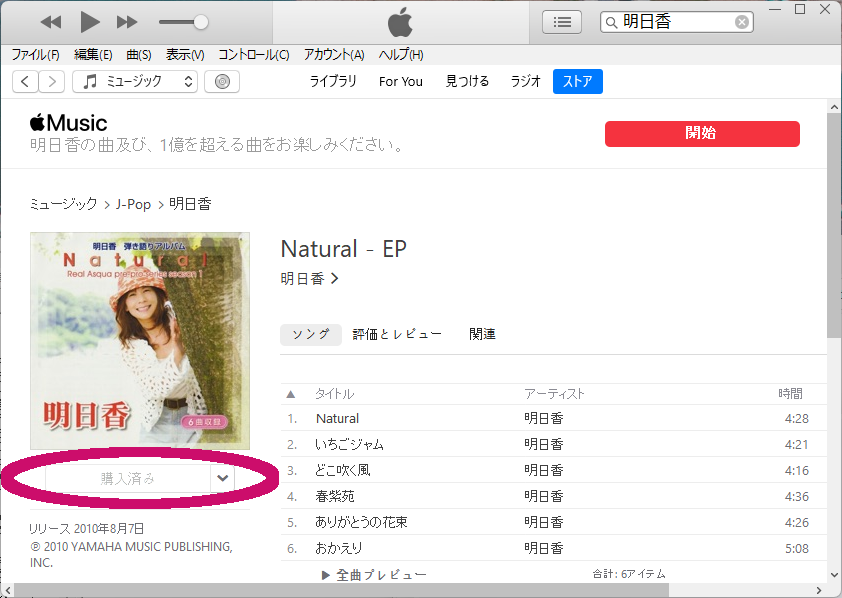Open the 編集(E) menu
Image resolution: width=842 pixels, height=598 pixels.
[93, 54]
